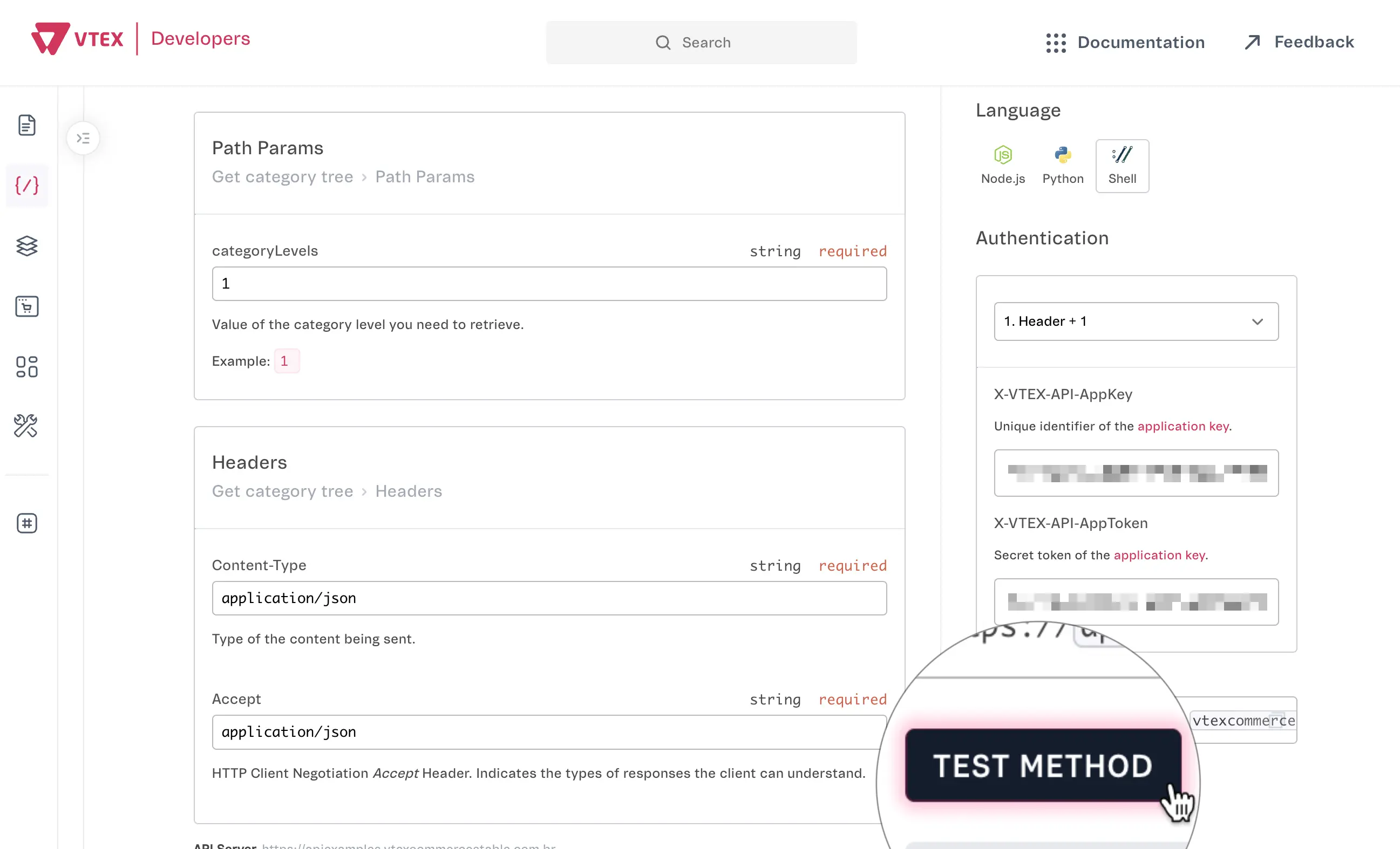This screenshot has width=1400, height=849.
Task: Expand the collapsed sidebar toggle button
Action: [x=83, y=138]
